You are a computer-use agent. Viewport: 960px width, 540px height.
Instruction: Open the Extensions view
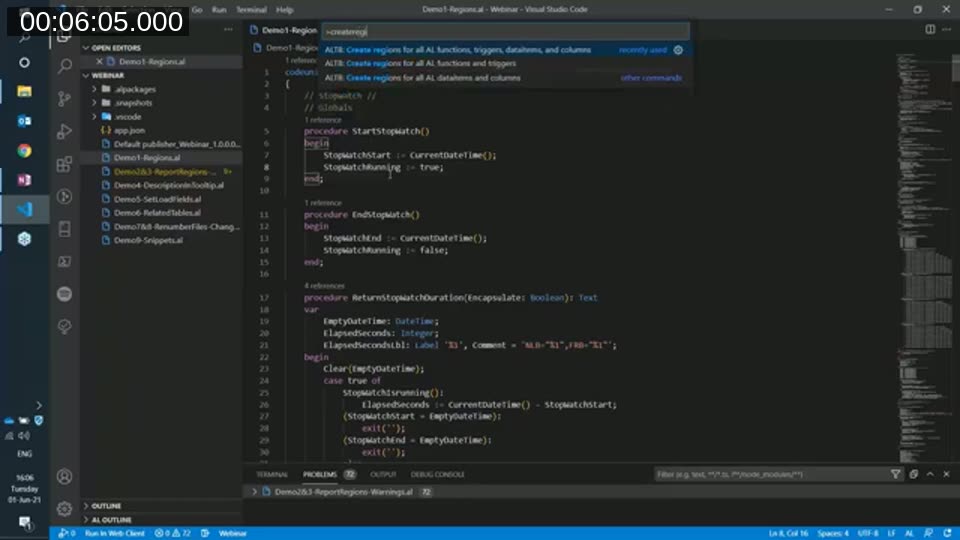pos(64,164)
